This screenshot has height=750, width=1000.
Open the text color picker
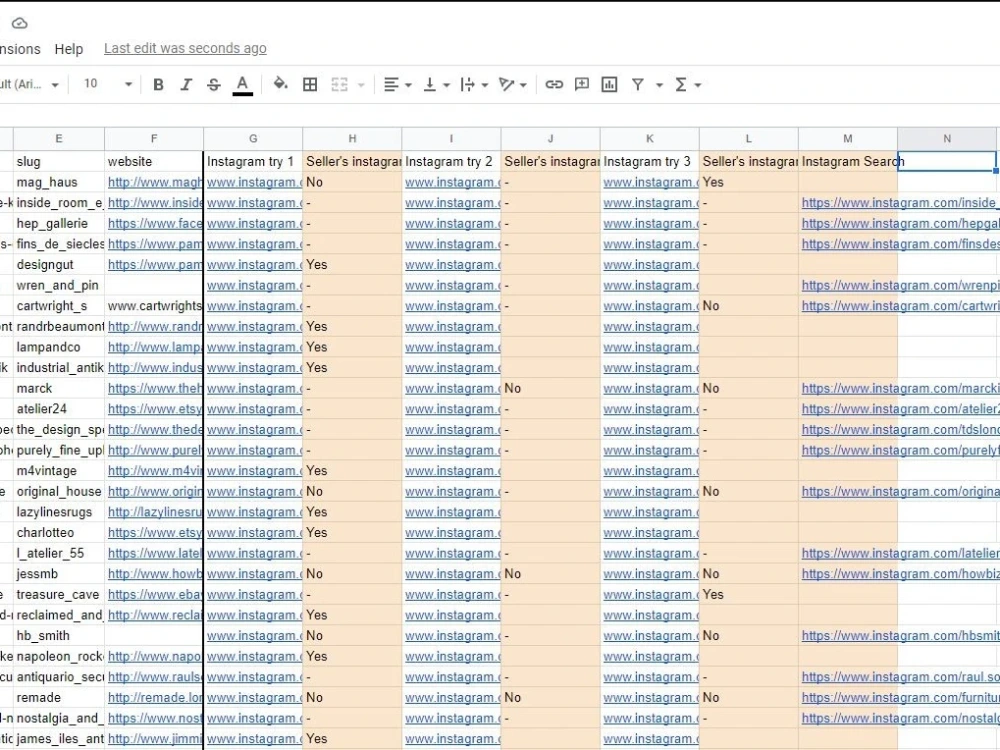242,85
